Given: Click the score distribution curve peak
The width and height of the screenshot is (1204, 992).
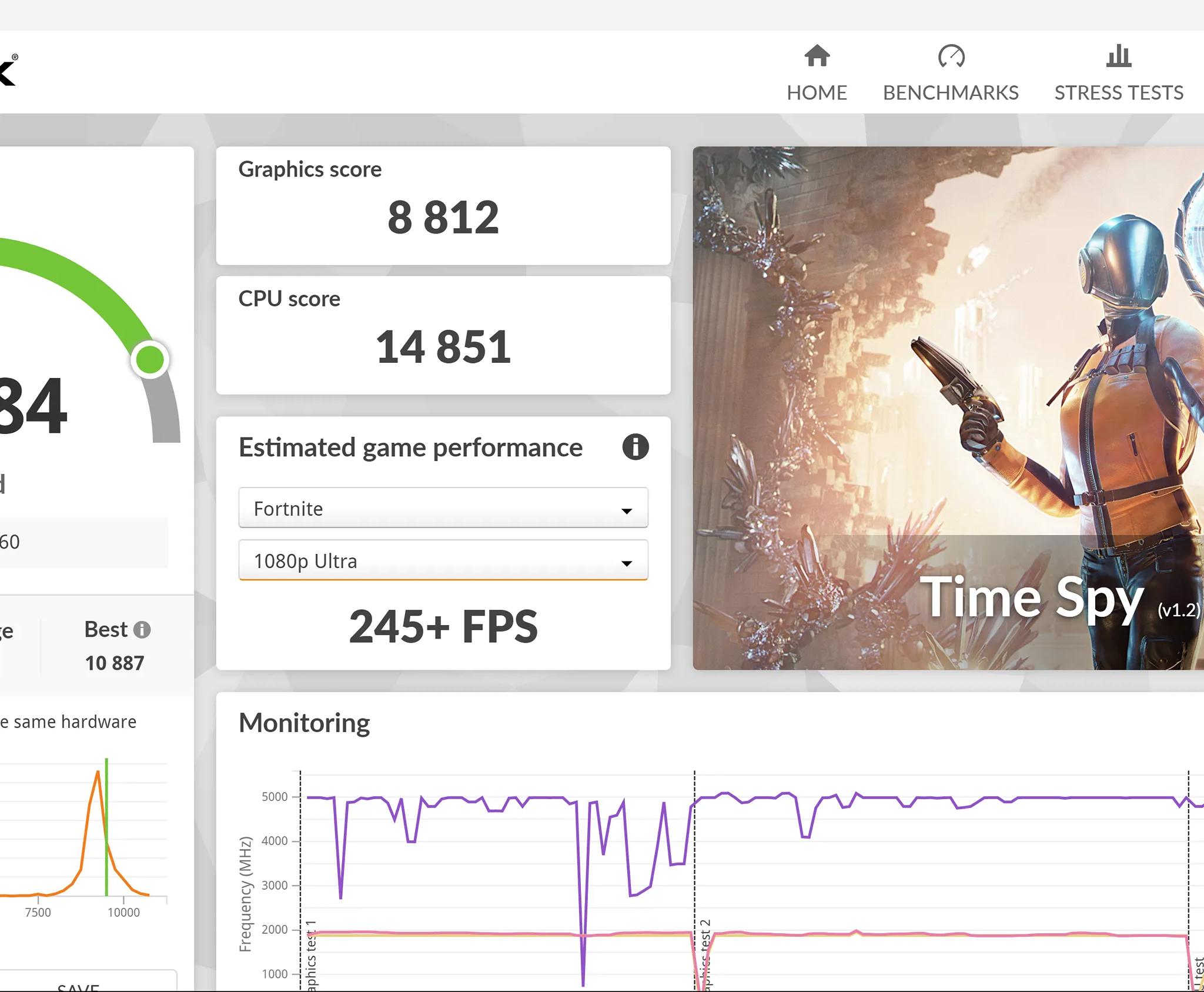Looking at the screenshot, I should (98, 772).
